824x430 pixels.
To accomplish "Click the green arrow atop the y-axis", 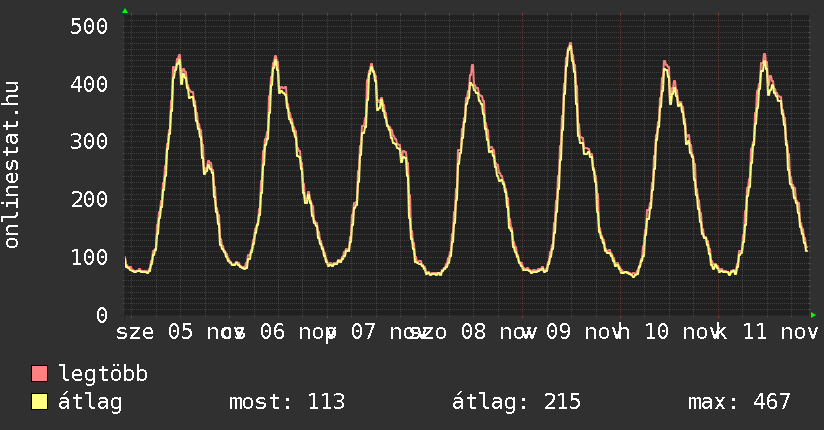I will click(125, 11).
